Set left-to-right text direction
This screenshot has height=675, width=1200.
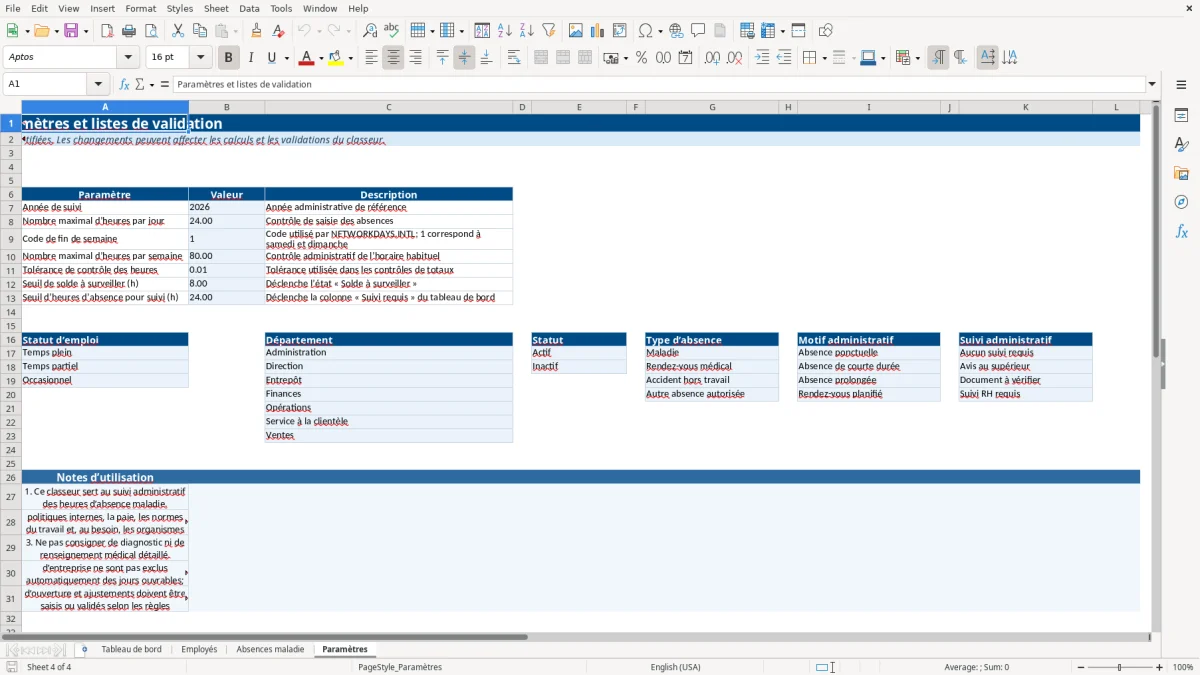point(938,58)
